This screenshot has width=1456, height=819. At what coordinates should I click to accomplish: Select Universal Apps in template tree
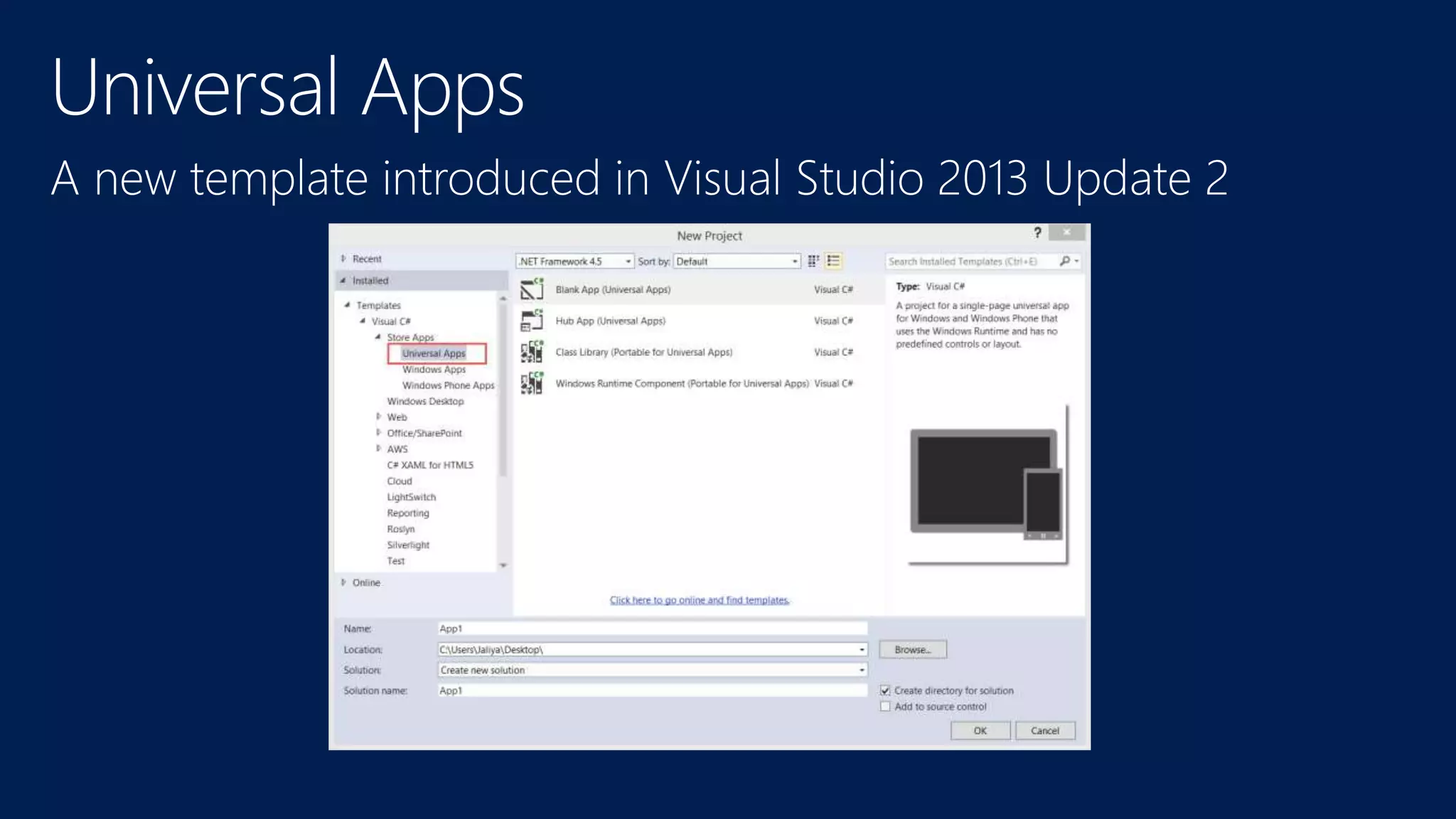434,353
